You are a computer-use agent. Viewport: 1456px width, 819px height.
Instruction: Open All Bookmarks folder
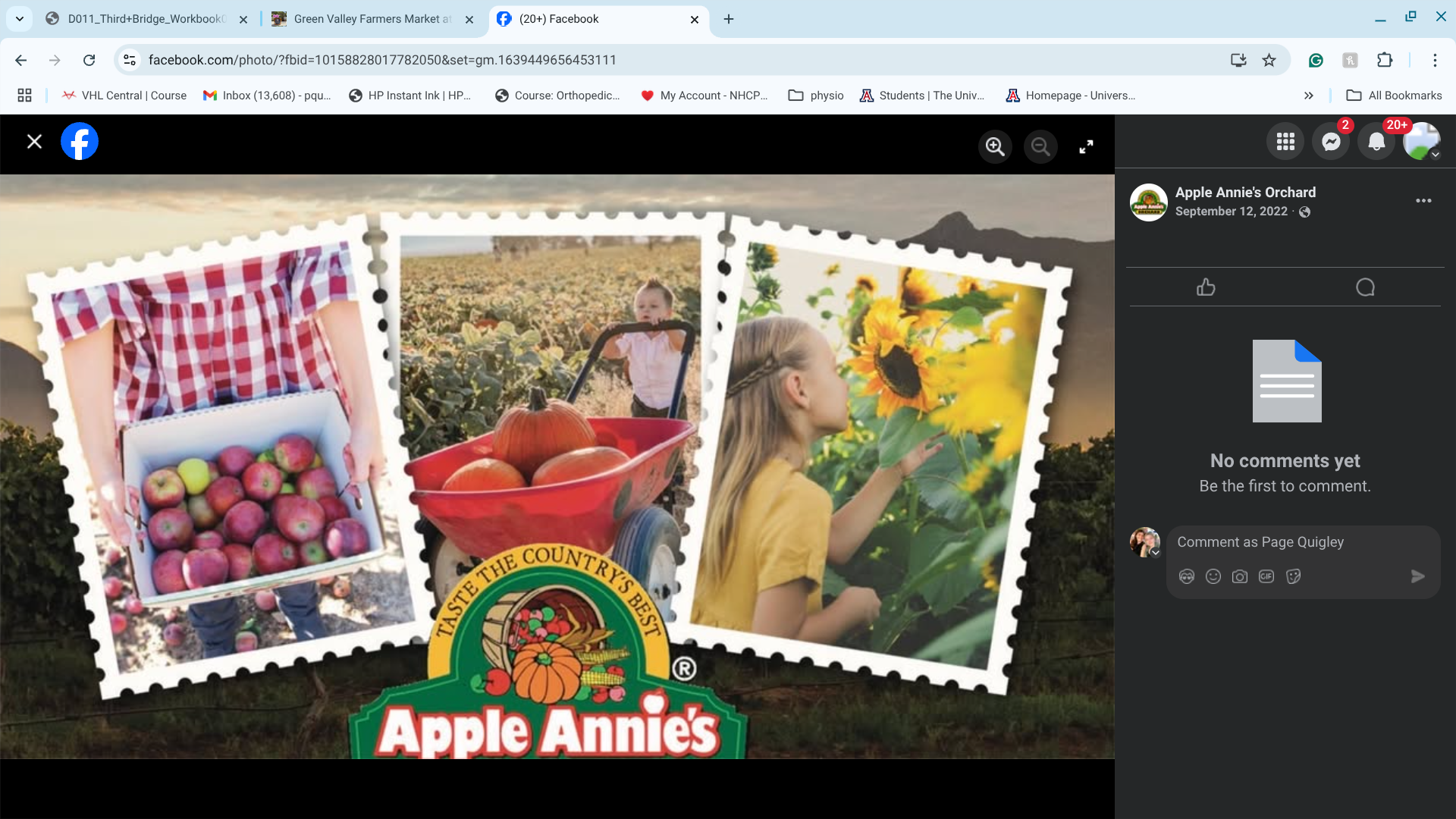[1394, 96]
